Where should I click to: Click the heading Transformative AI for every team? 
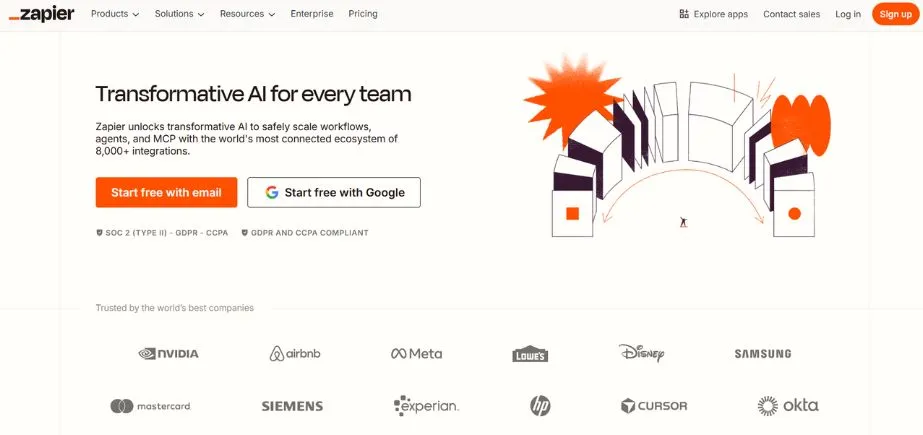tap(253, 94)
